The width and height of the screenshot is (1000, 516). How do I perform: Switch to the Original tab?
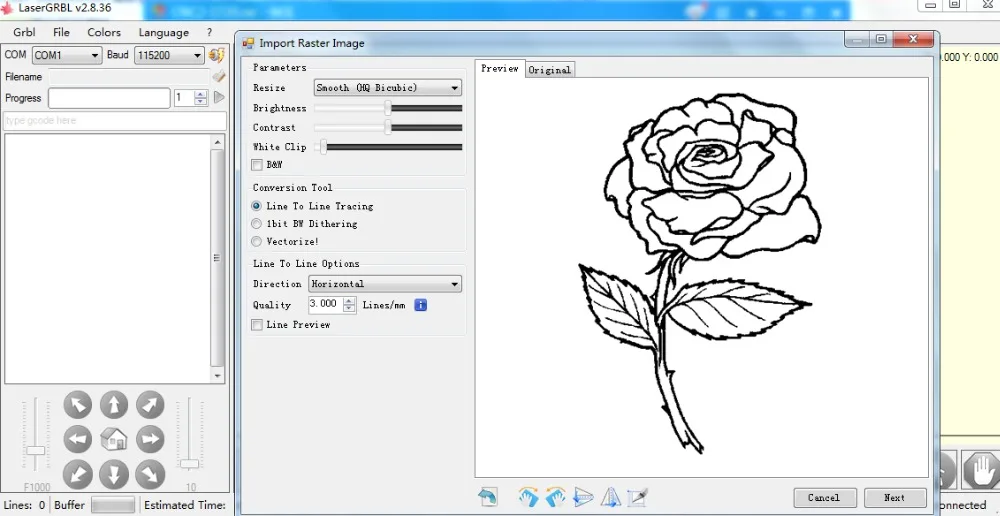(550, 70)
